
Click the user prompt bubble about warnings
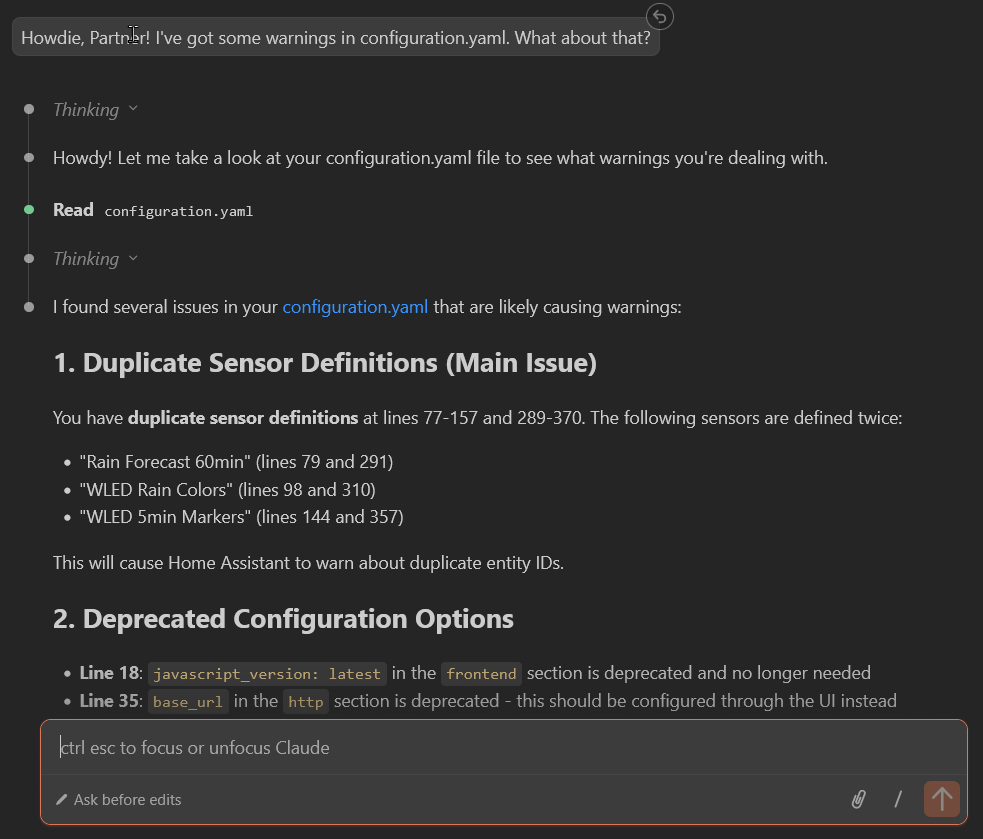335,37
